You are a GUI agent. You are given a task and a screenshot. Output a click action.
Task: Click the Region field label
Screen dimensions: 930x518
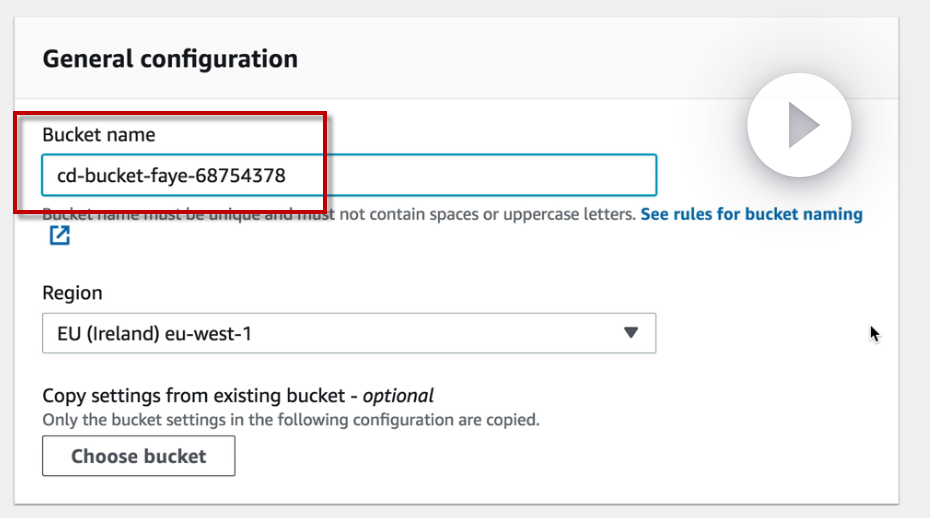(72, 293)
